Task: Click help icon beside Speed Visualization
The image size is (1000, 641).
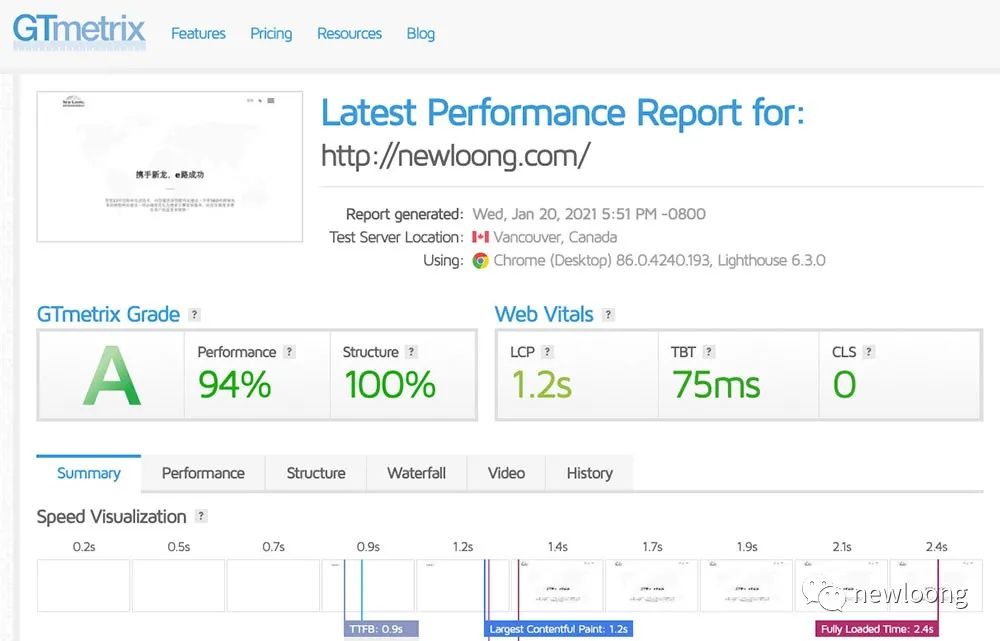Action: [x=201, y=516]
